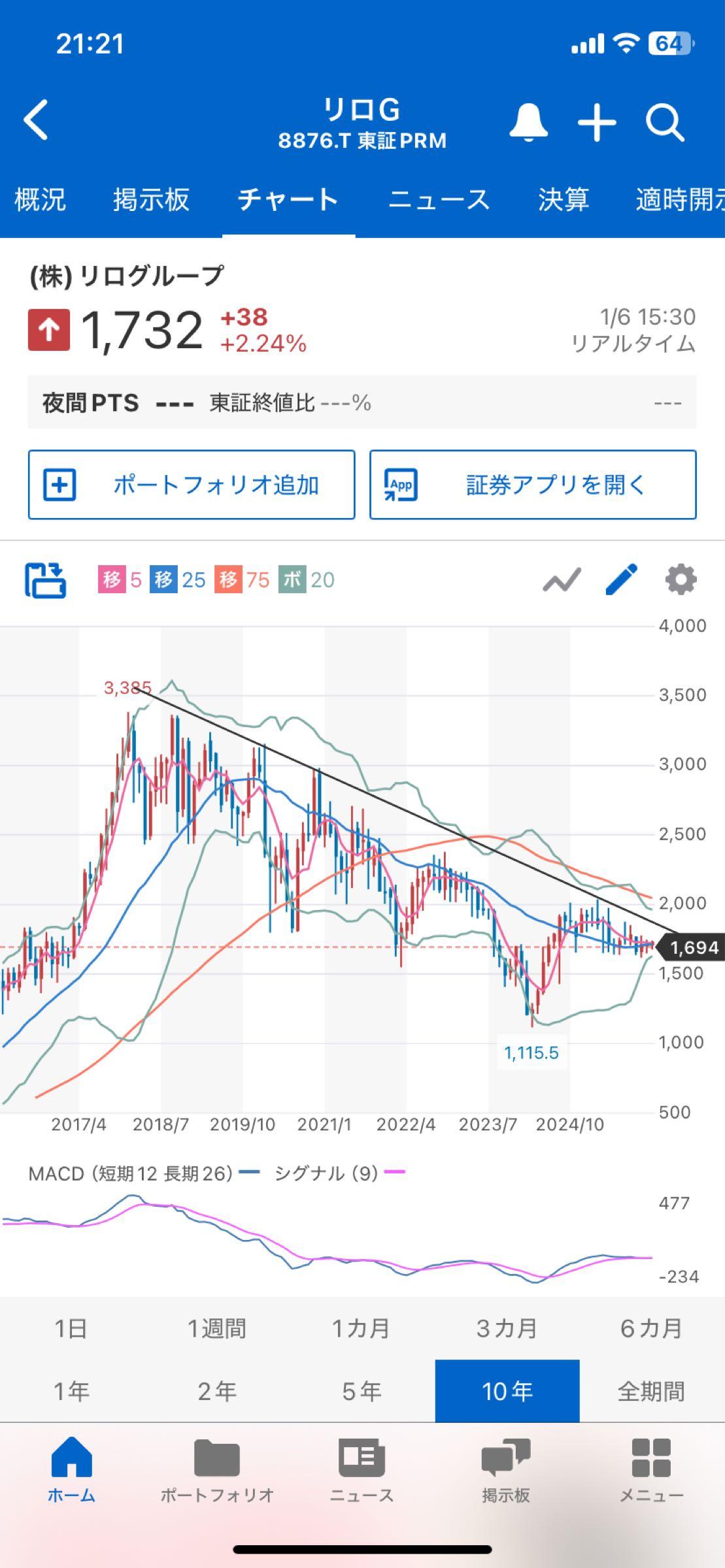Open chart settings with the gear icon

coord(680,579)
